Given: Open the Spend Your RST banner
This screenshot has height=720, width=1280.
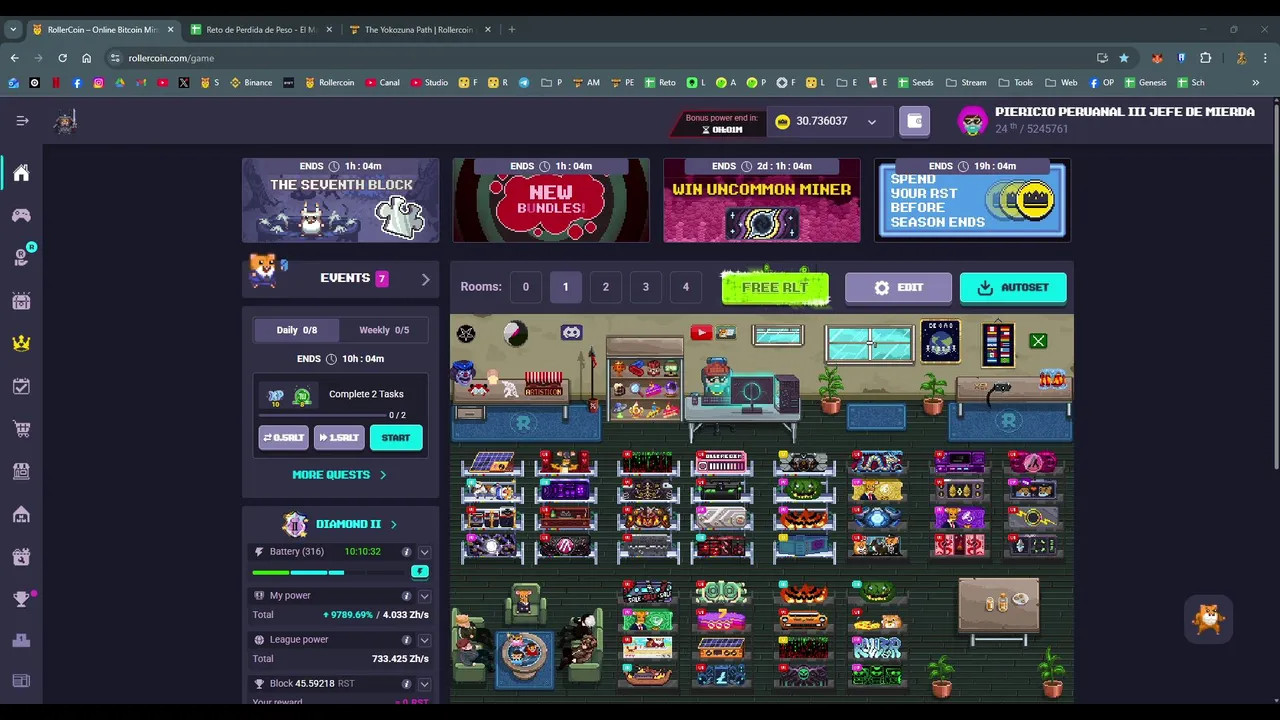Looking at the screenshot, I should [972, 200].
